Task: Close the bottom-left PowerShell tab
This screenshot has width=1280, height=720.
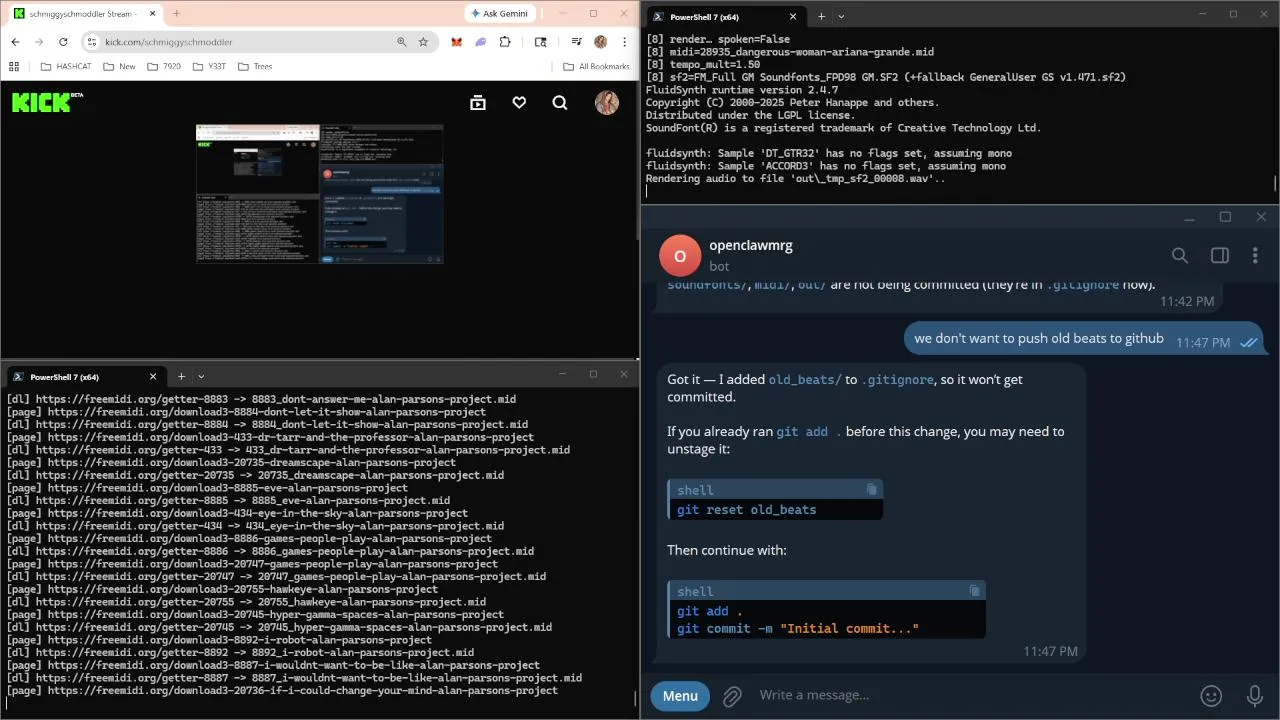Action: pos(153,376)
